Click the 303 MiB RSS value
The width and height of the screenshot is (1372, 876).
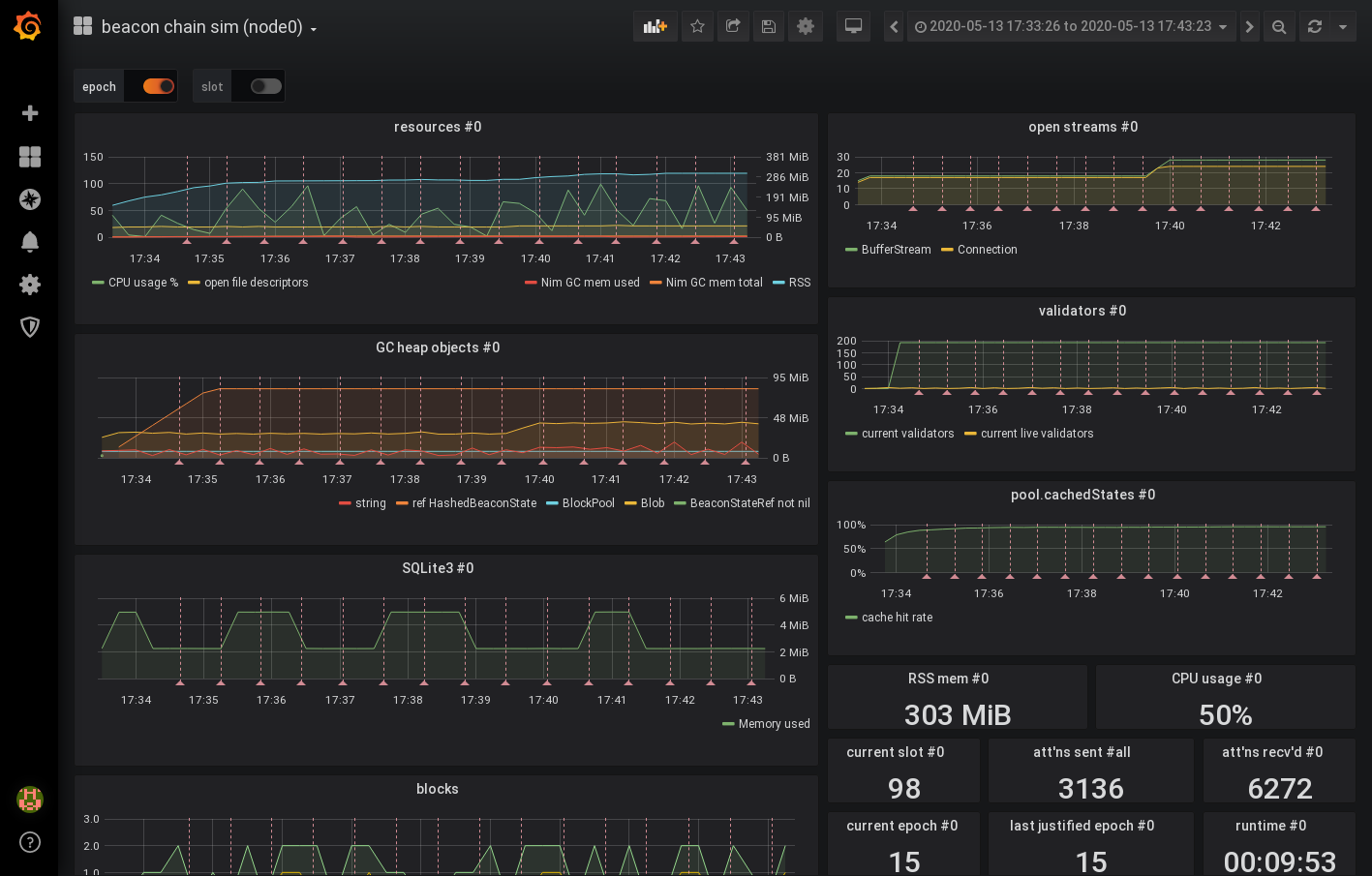tap(958, 714)
